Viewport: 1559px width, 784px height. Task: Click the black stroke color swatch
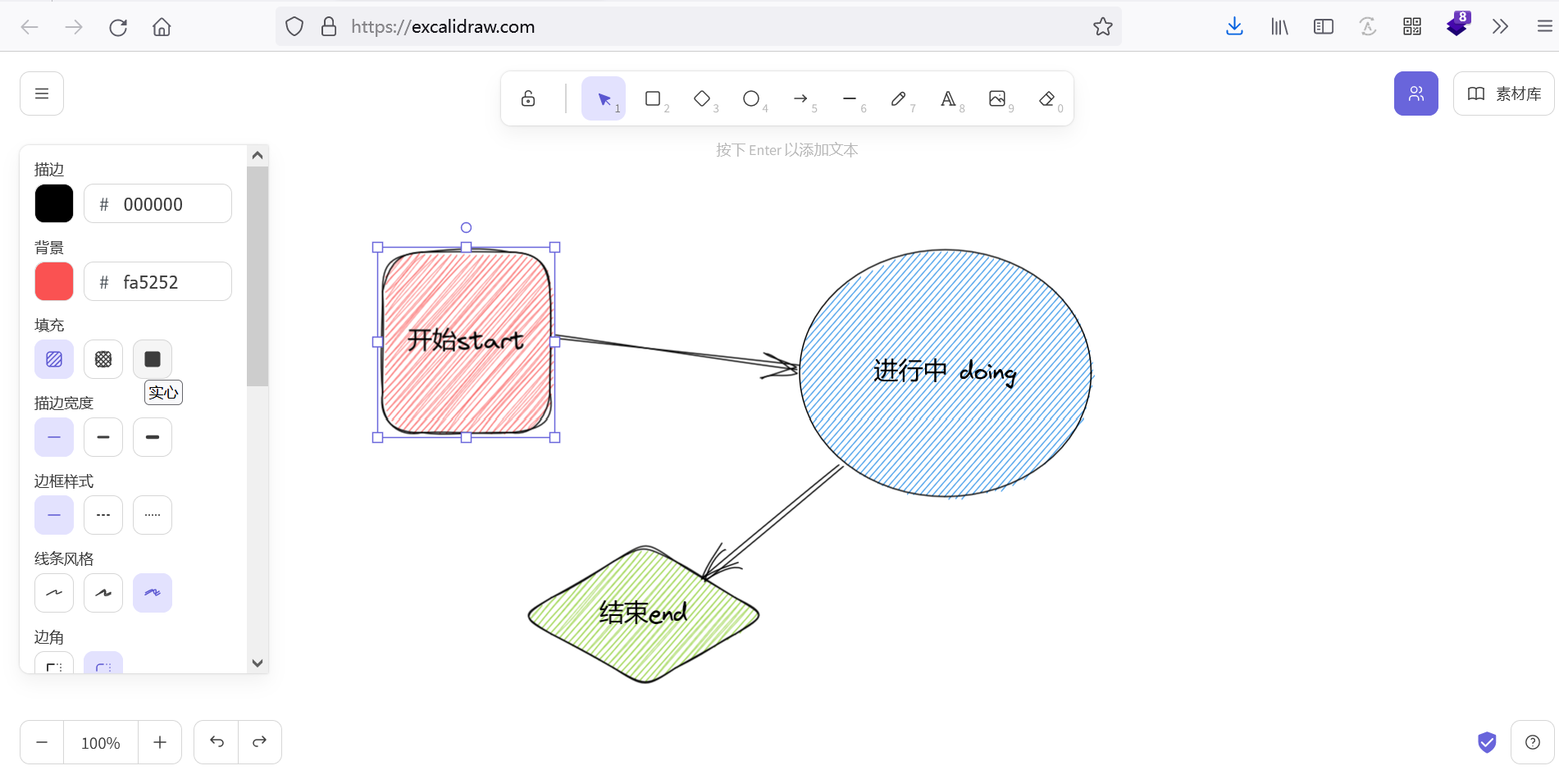tap(54, 203)
